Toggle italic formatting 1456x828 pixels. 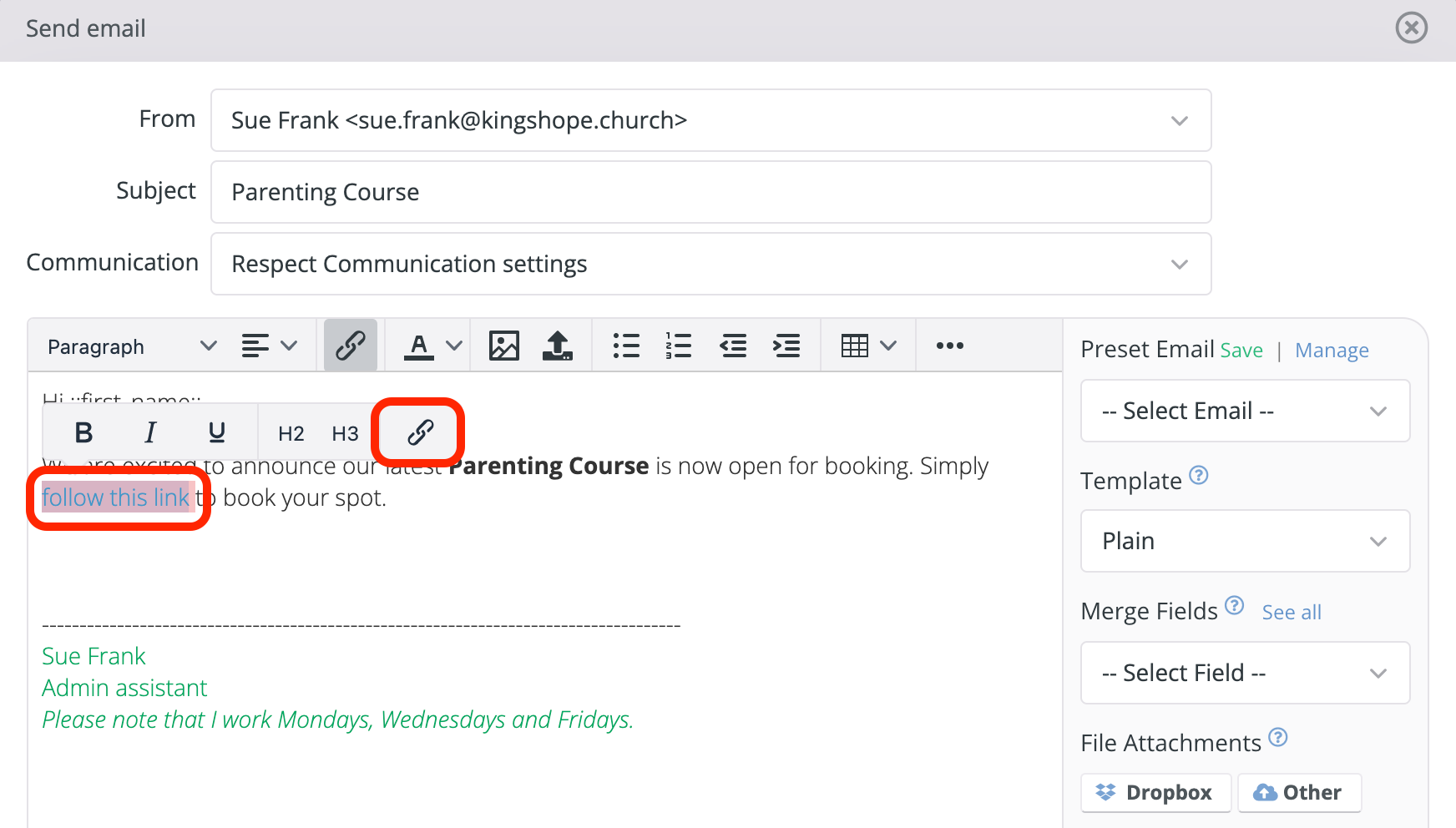[x=150, y=432]
